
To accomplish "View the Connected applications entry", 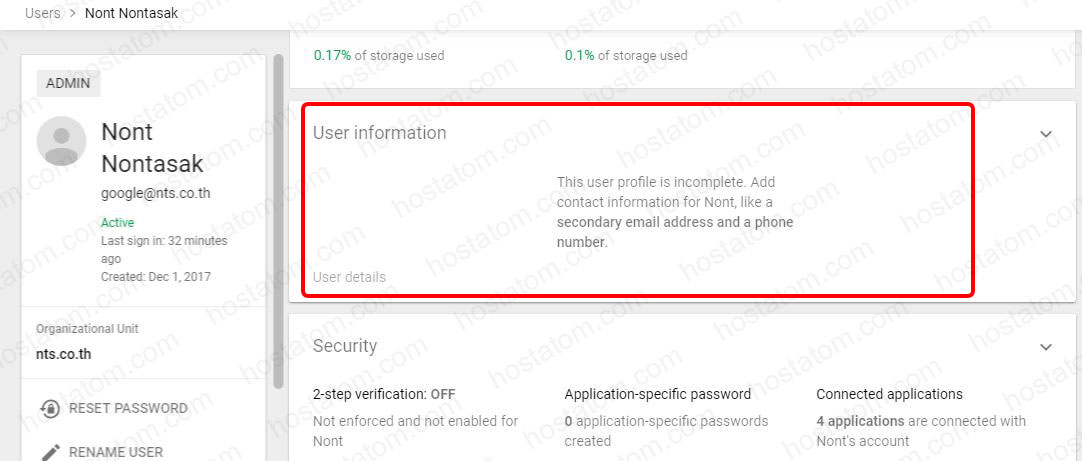I will pyautogui.click(x=889, y=394).
